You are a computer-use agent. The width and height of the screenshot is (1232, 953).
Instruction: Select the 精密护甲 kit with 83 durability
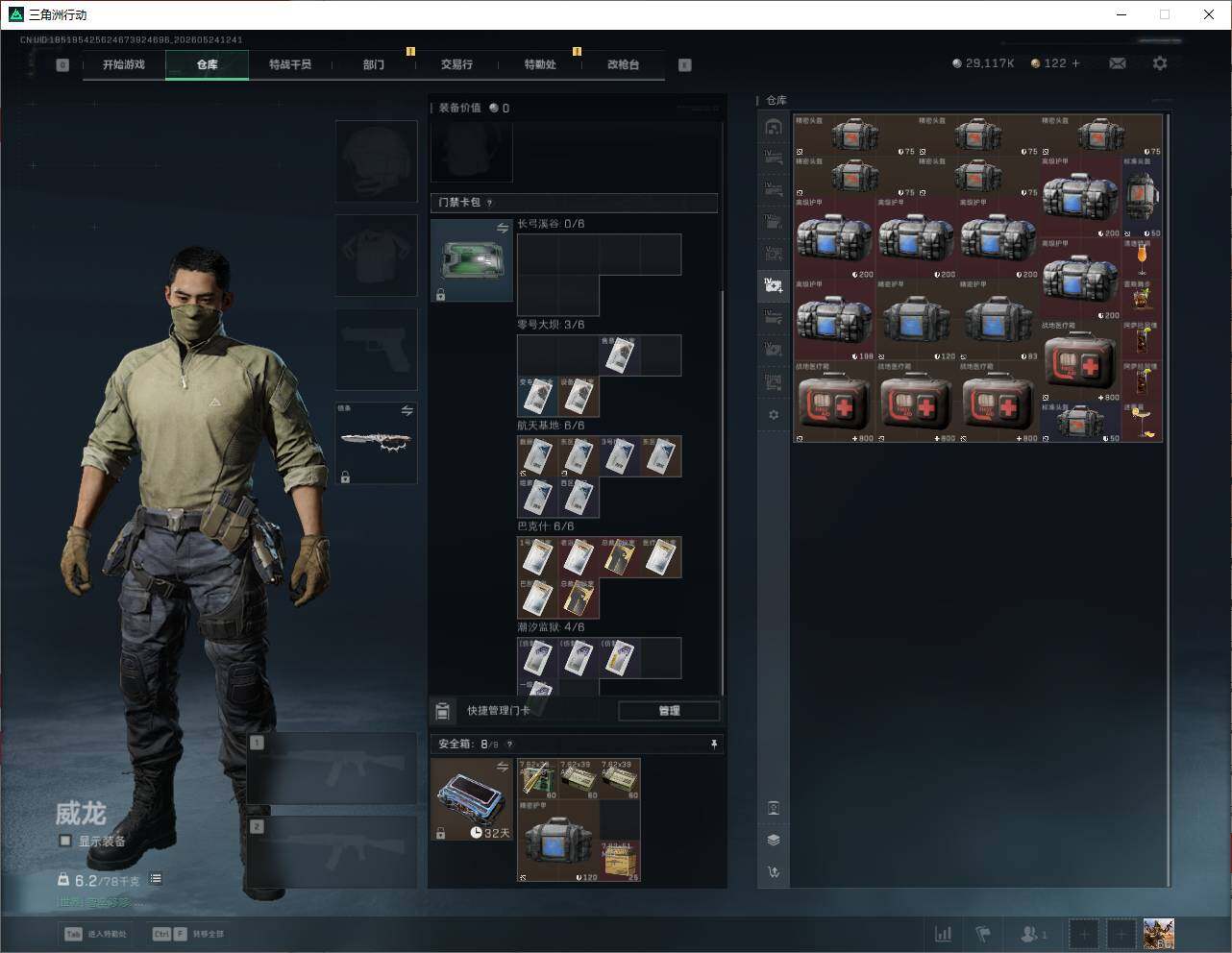point(998,320)
